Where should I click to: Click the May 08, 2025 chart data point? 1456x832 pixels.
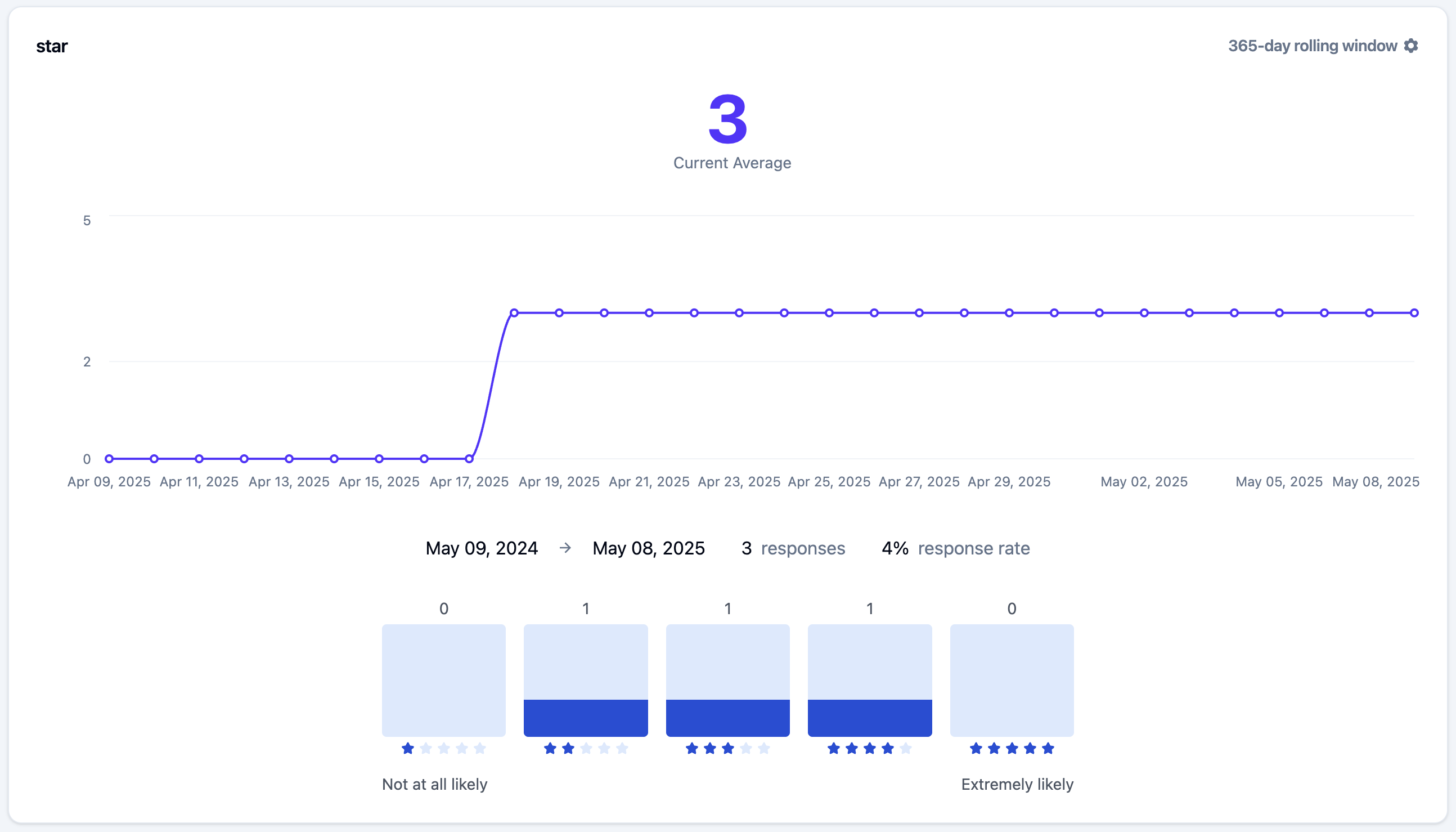pos(1414,312)
